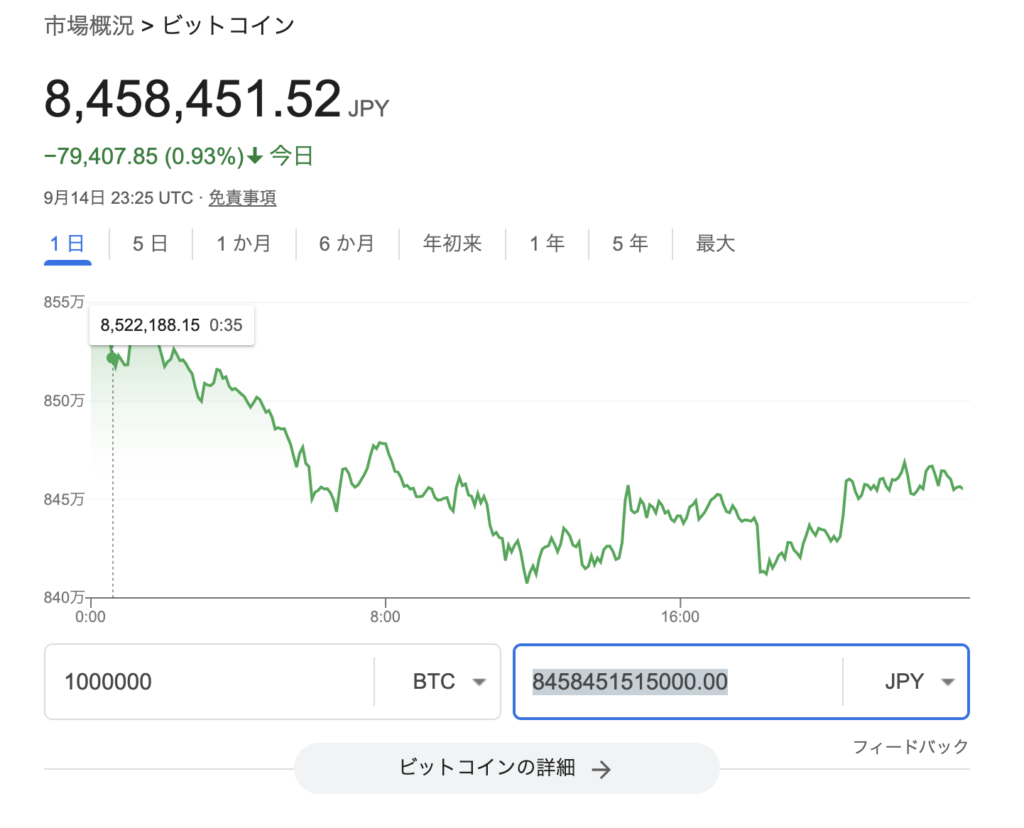Click the フィードバック link

(x=910, y=746)
